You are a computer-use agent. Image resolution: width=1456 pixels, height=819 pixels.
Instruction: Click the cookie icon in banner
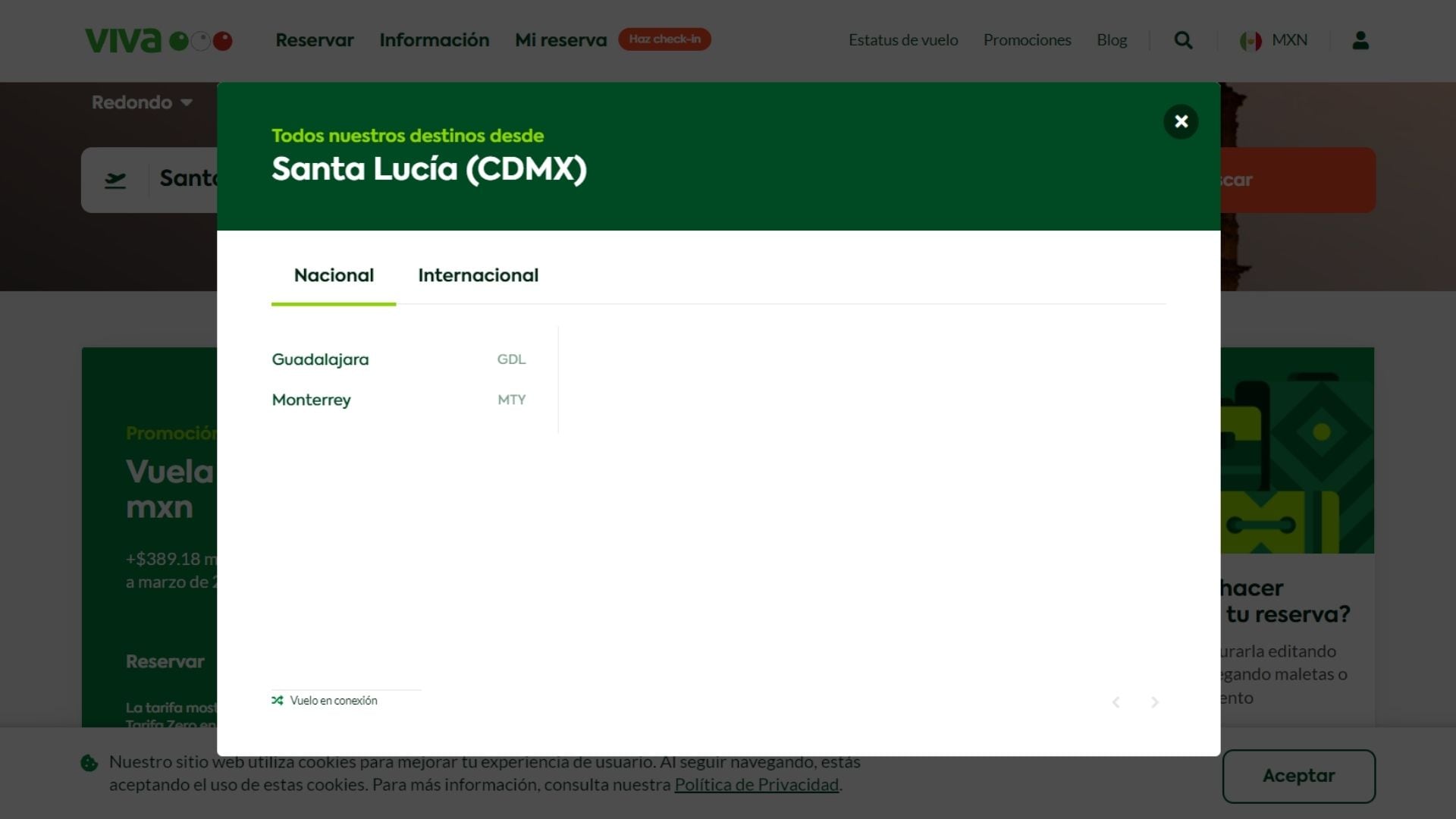click(x=89, y=763)
